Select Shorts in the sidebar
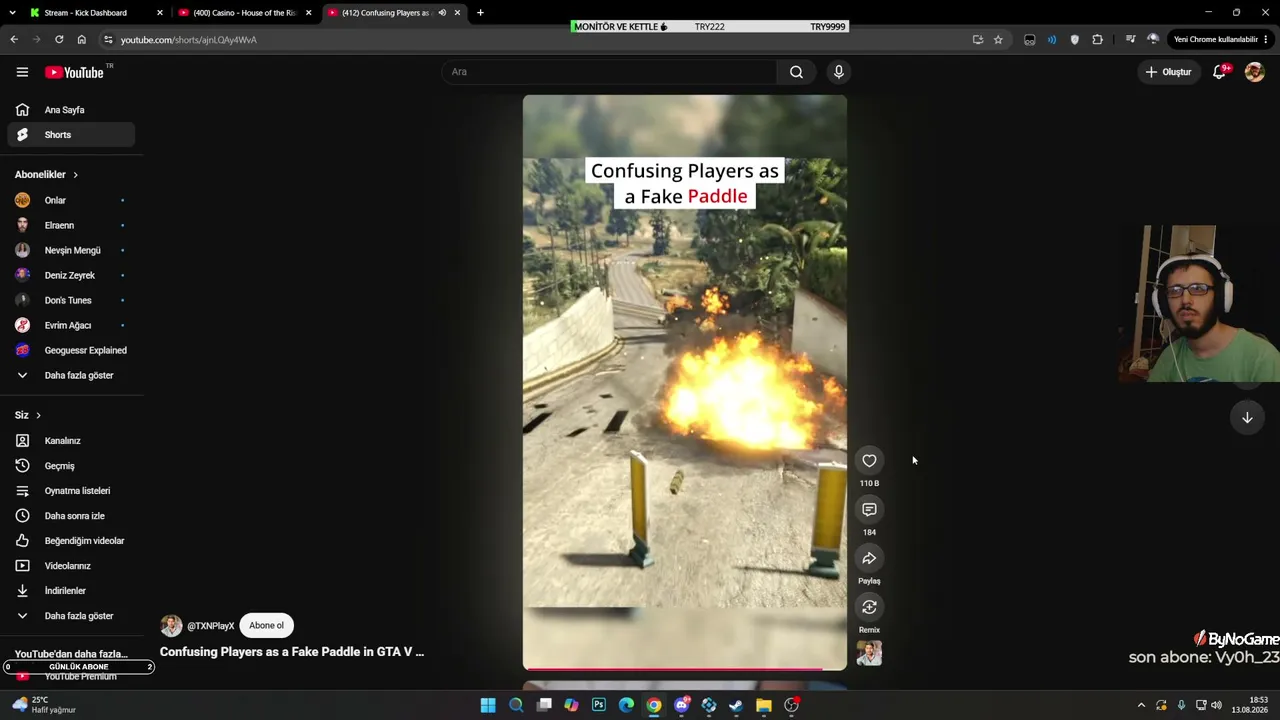The height and width of the screenshot is (720, 1280). [x=70, y=135]
